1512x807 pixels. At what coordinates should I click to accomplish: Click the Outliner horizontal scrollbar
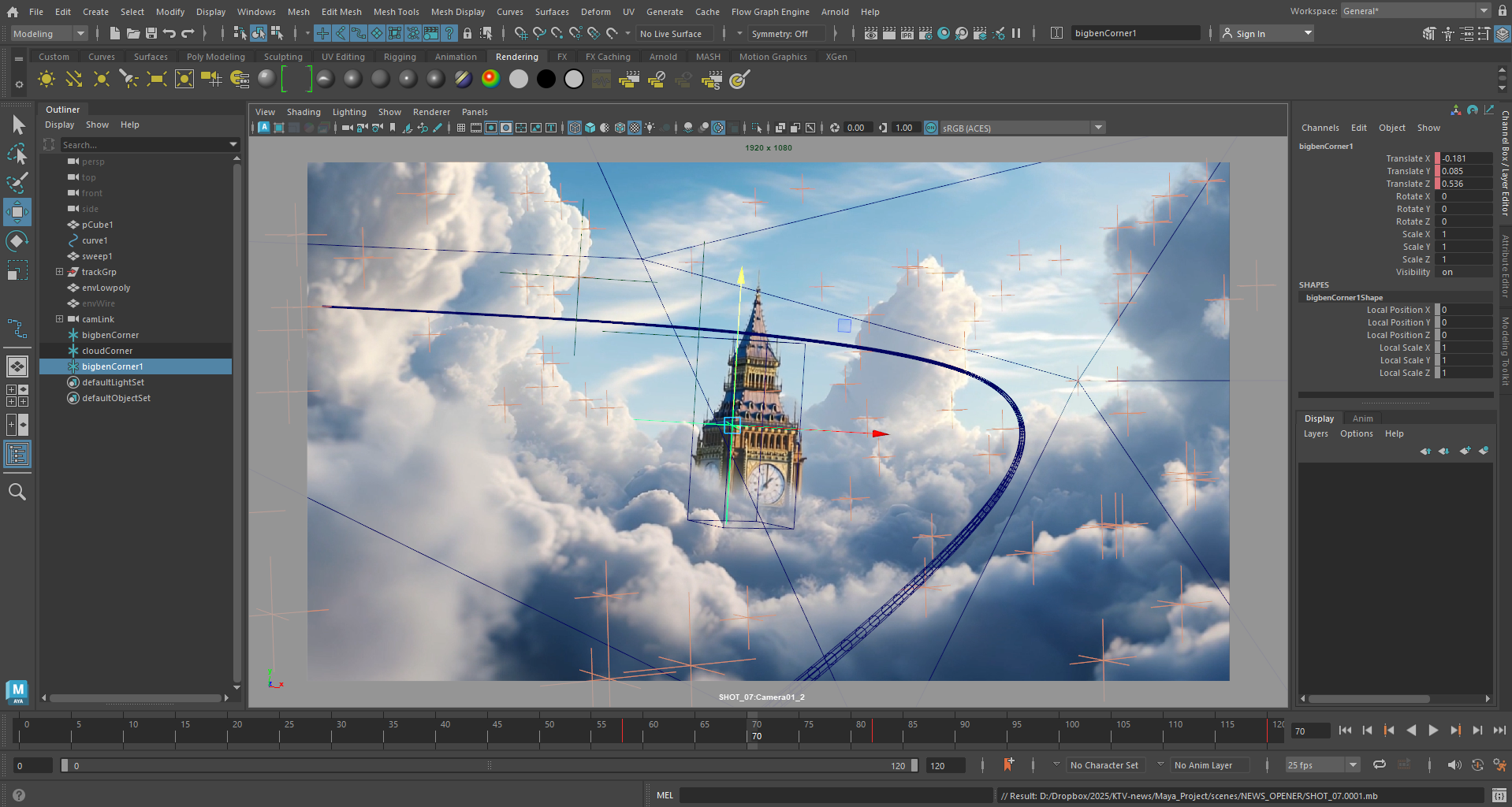tap(136, 698)
